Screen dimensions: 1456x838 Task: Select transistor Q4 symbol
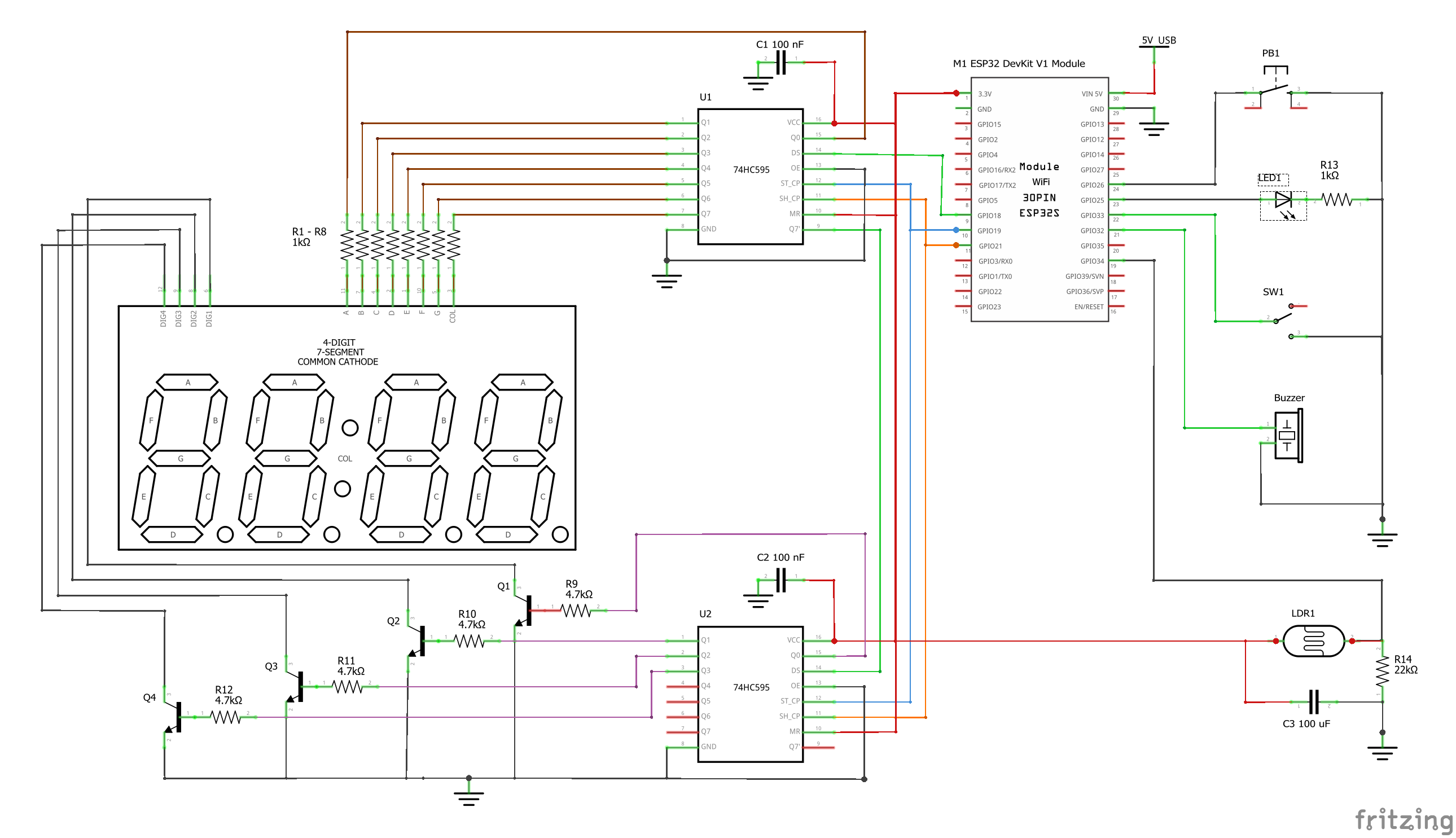click(x=174, y=717)
